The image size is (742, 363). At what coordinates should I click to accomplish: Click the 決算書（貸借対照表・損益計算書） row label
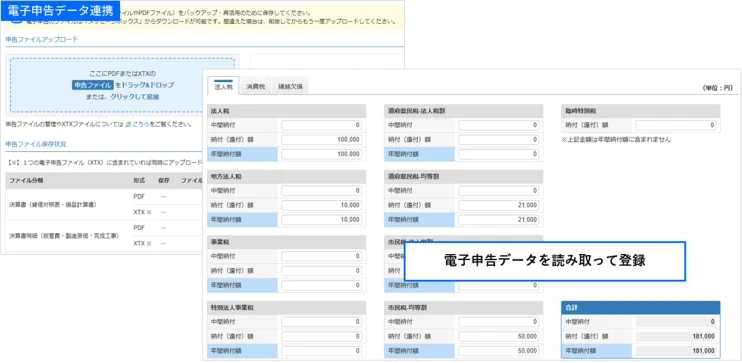pyautogui.click(x=53, y=204)
